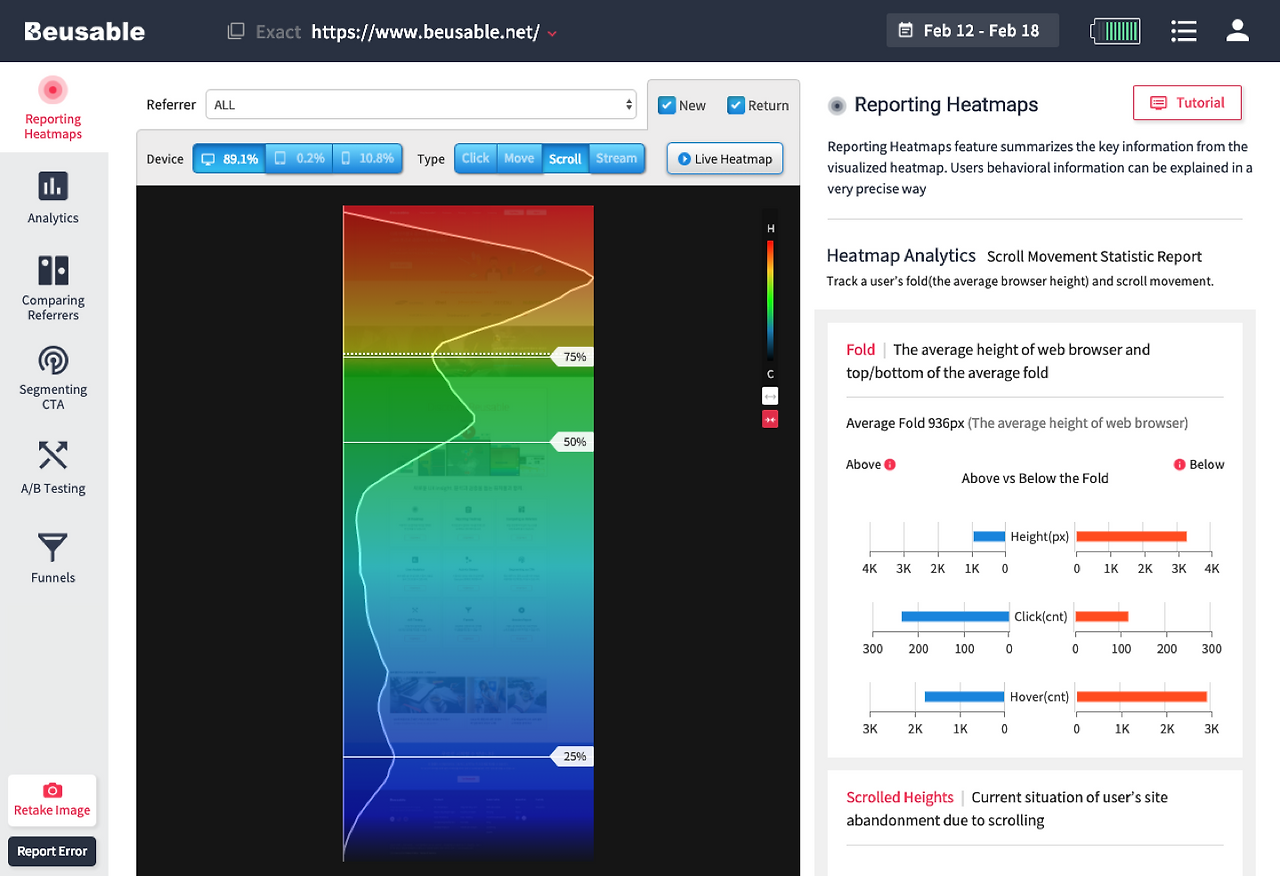Select the mobile device 10.8% filter
Image resolution: width=1280 pixels, height=876 pixels.
[368, 159]
